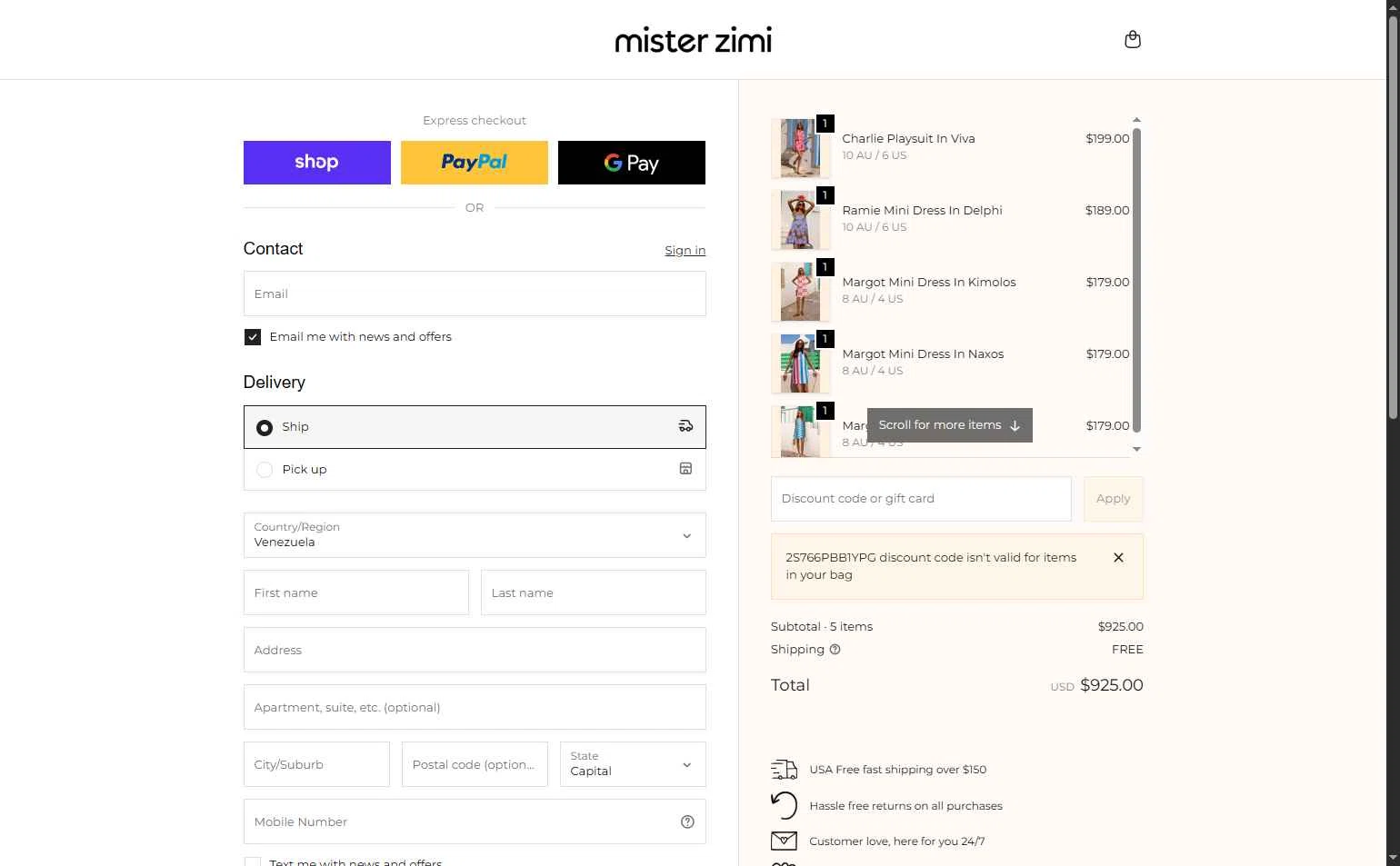Click Ramie Mini Dress In Delphi thumbnail
This screenshot has width=1400, height=866.
pyautogui.click(x=800, y=220)
